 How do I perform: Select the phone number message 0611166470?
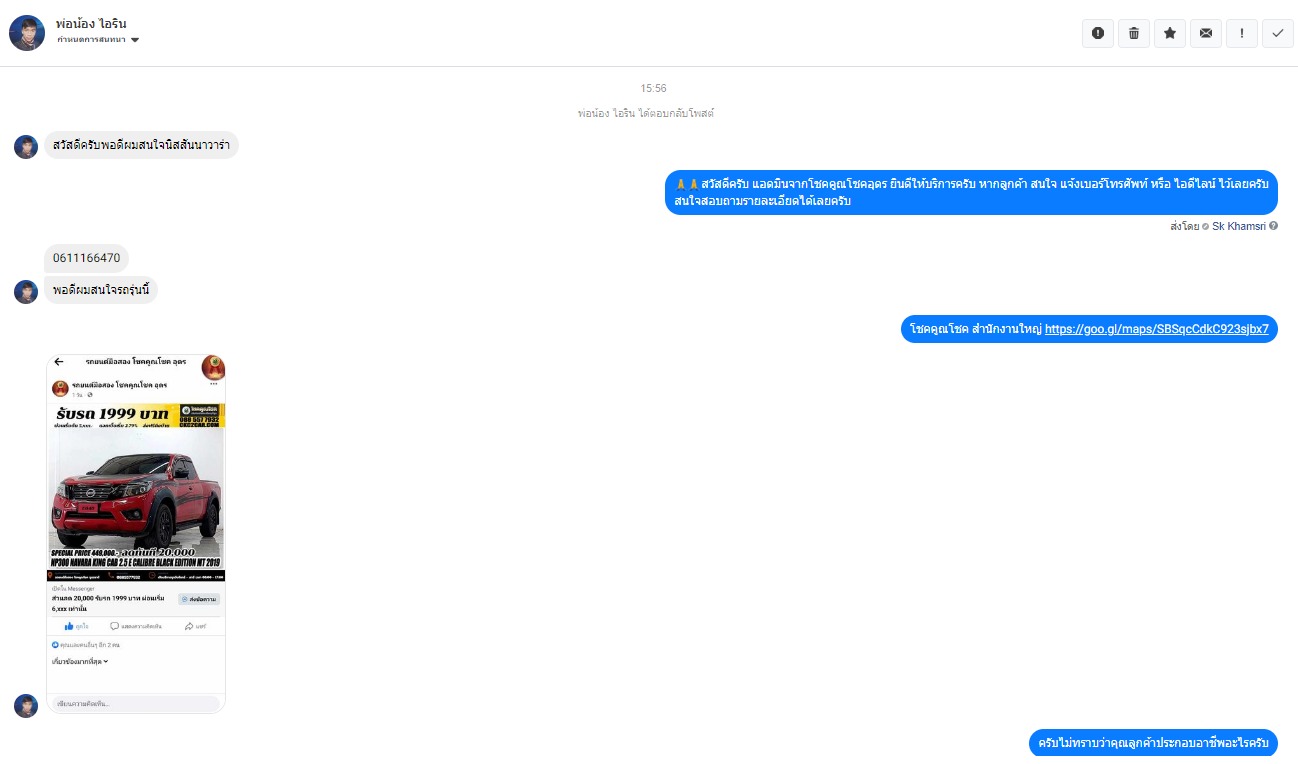pos(87,258)
